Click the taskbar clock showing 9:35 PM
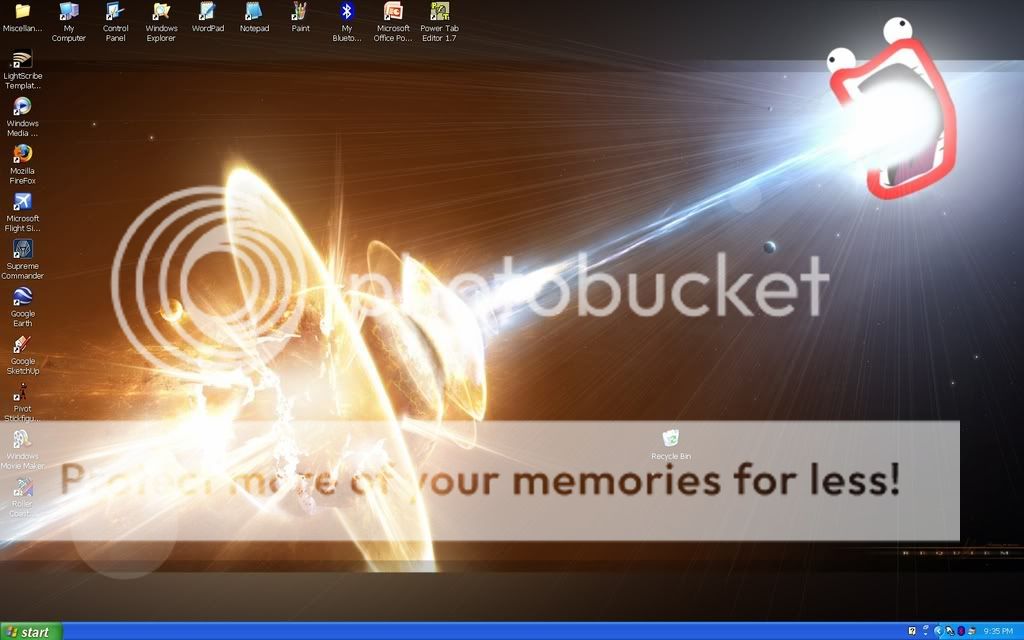The height and width of the screenshot is (640, 1024). click(x=999, y=632)
